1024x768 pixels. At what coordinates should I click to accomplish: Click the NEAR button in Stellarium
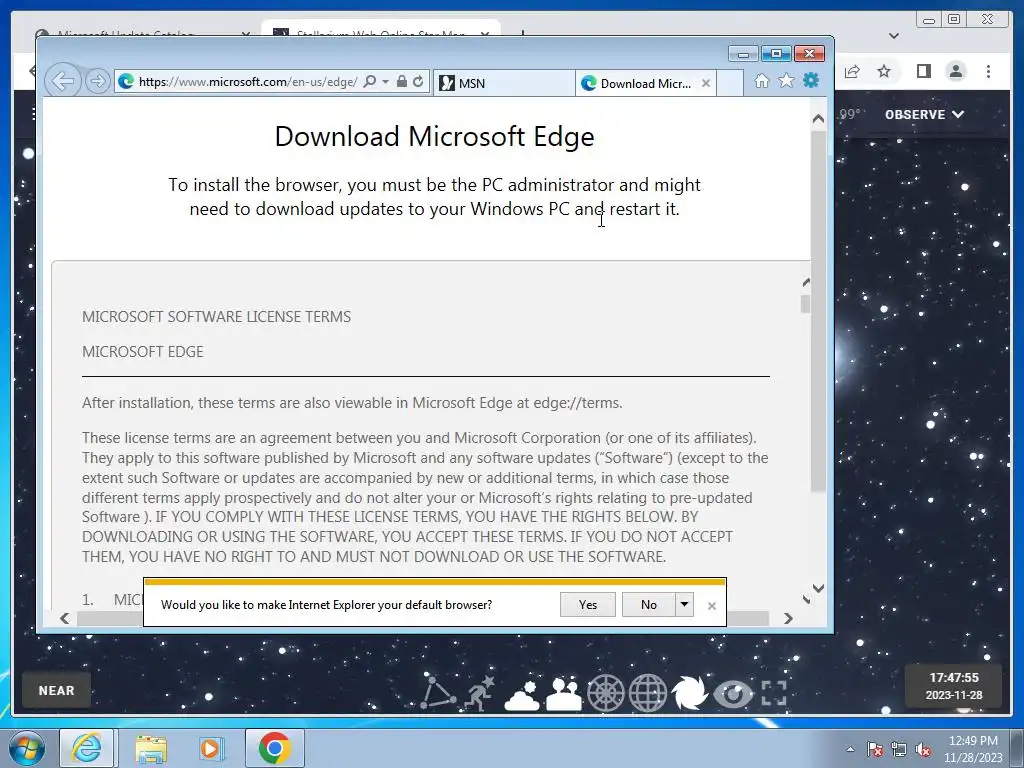(56, 690)
